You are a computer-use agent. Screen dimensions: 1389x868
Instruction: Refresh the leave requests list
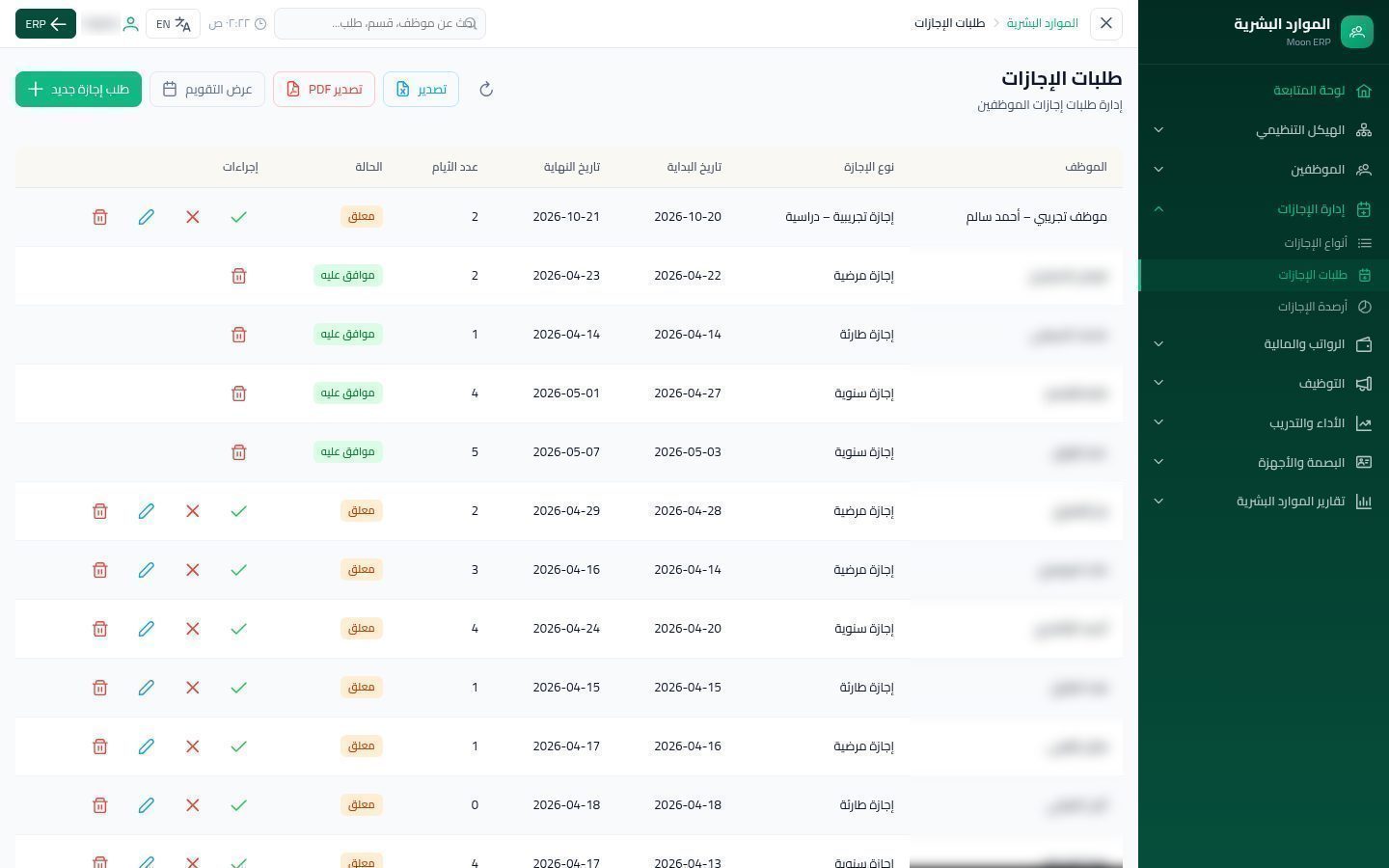[486, 90]
